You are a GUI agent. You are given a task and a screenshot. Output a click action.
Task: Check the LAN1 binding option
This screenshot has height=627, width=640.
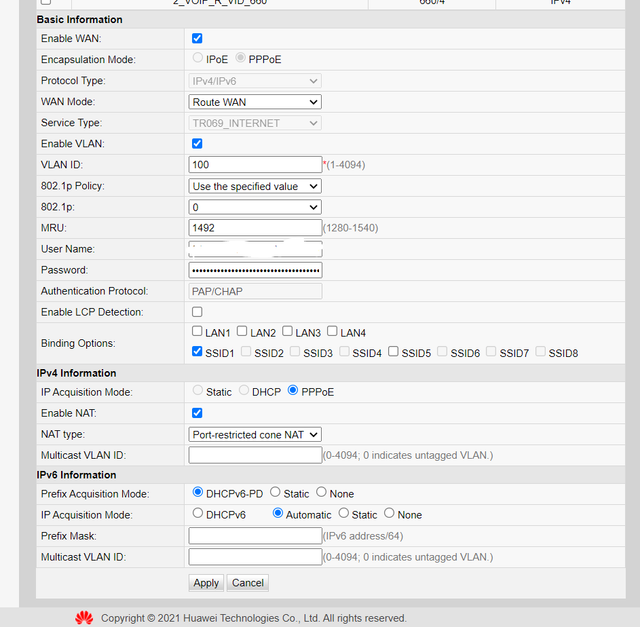tap(197, 331)
